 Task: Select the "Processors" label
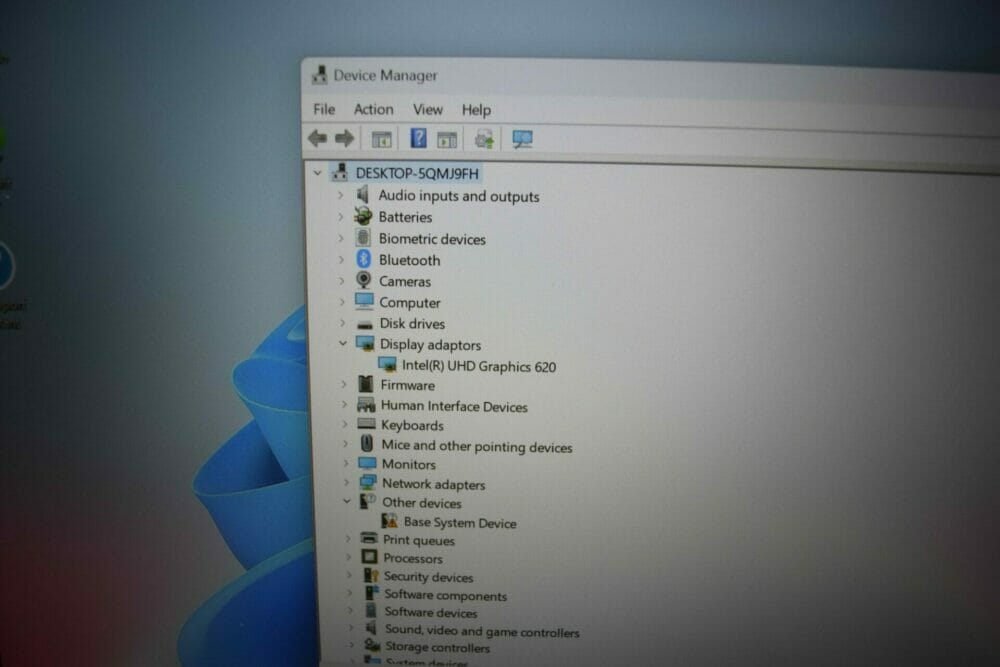[x=413, y=558]
